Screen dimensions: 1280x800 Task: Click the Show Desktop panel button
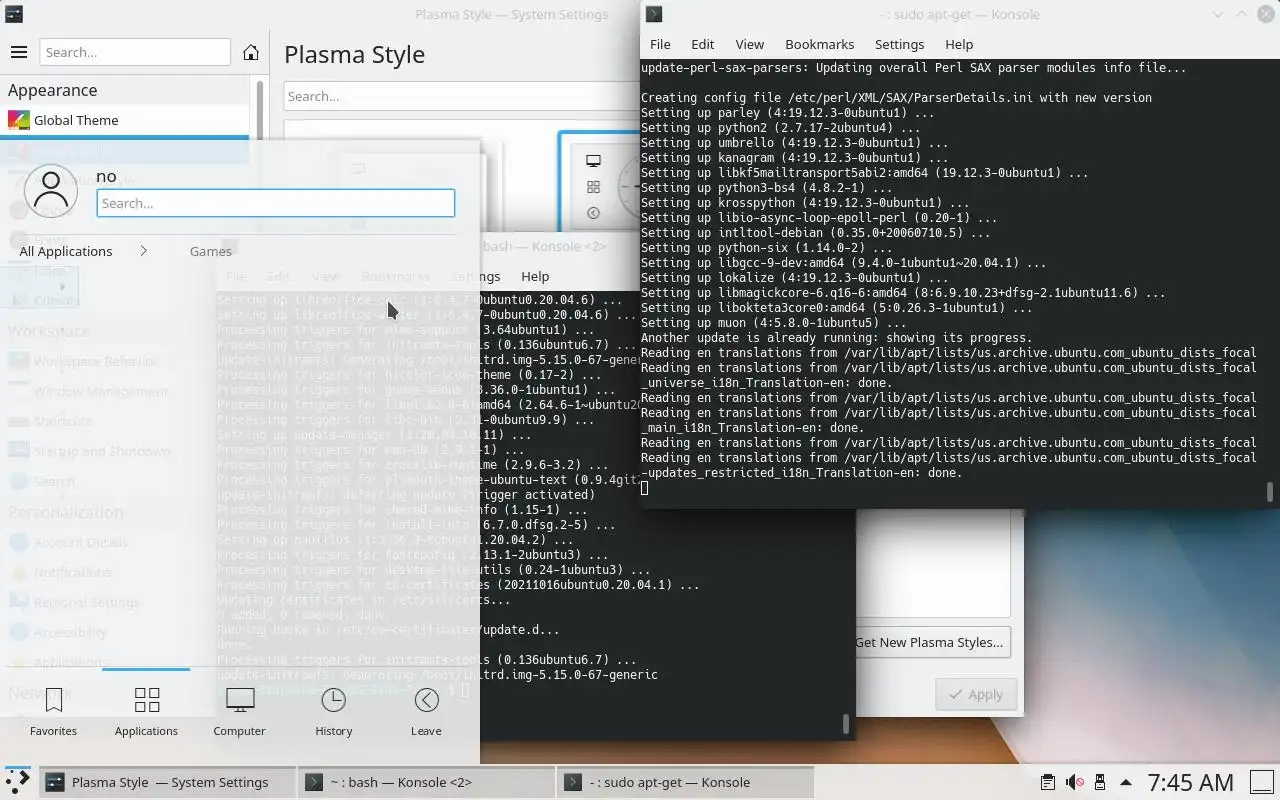1261,782
